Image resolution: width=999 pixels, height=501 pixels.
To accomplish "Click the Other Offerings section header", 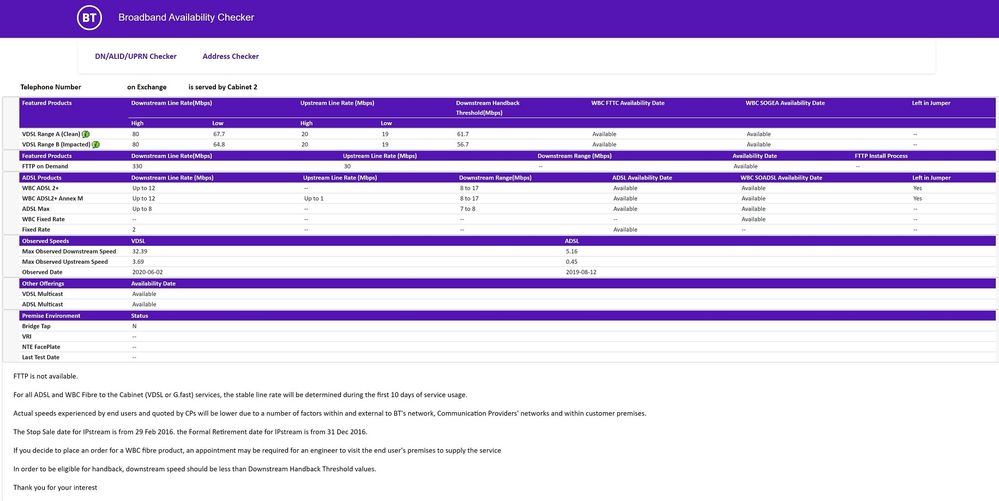I will [x=43, y=283].
